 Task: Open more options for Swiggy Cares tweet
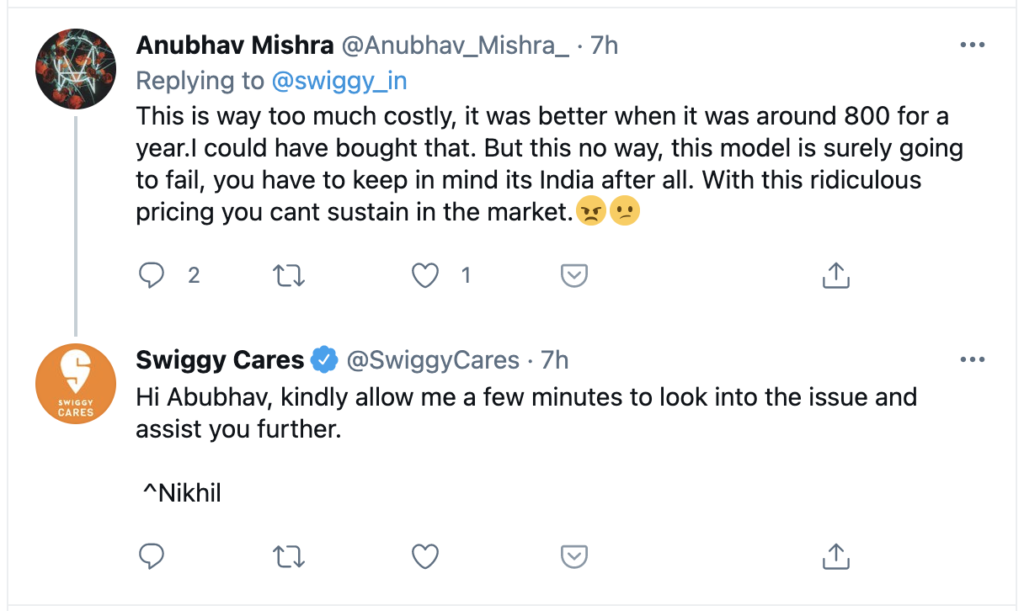coord(972,359)
